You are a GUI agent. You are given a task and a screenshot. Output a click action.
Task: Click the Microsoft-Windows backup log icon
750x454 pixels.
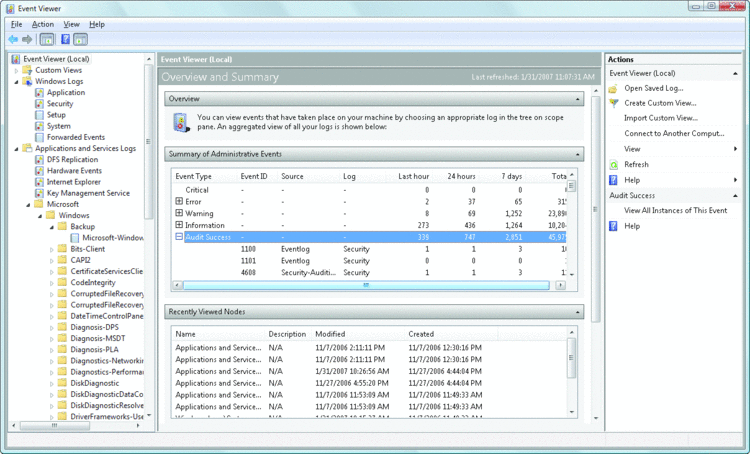pos(75,238)
